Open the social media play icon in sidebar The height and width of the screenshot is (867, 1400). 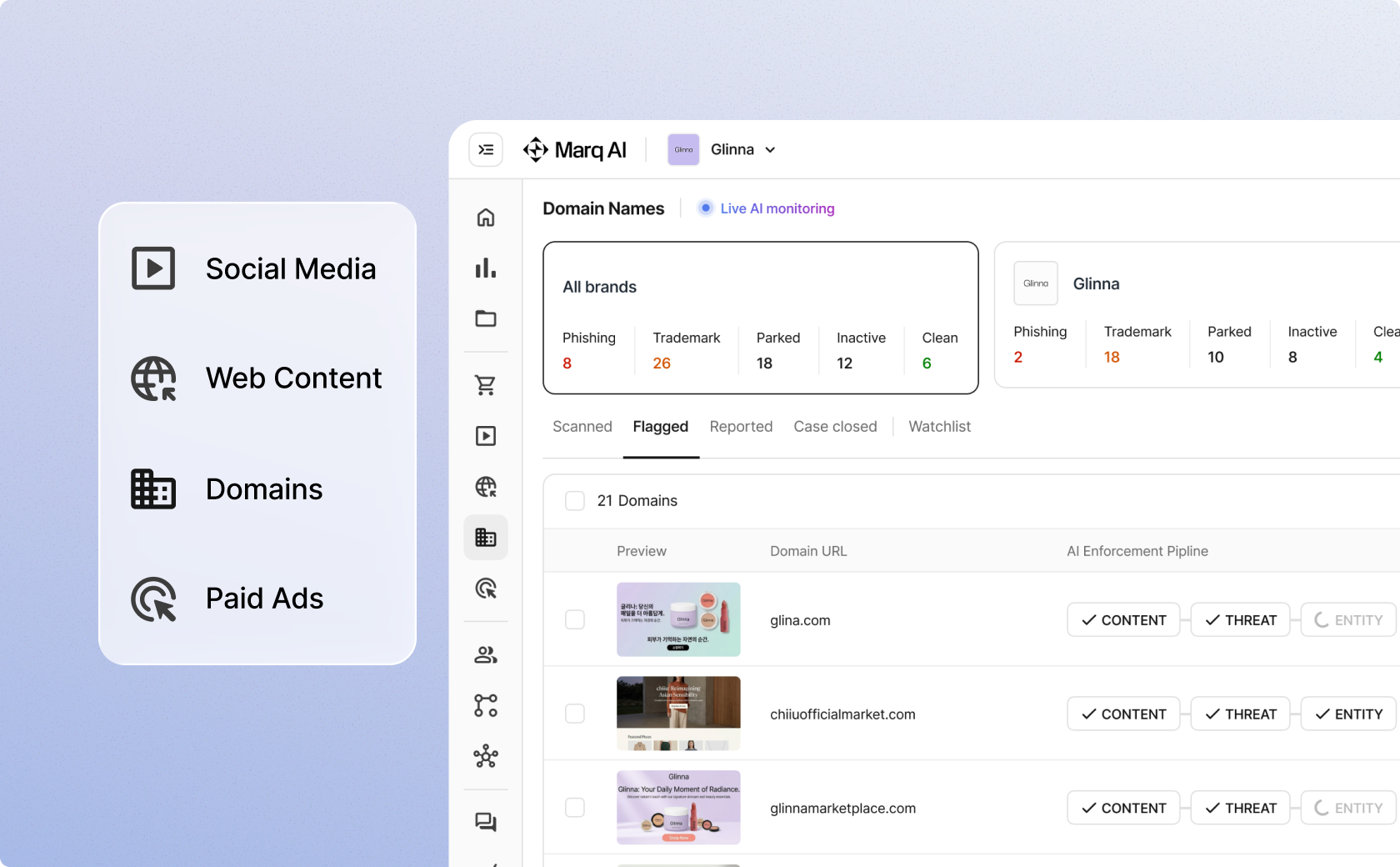click(x=486, y=436)
